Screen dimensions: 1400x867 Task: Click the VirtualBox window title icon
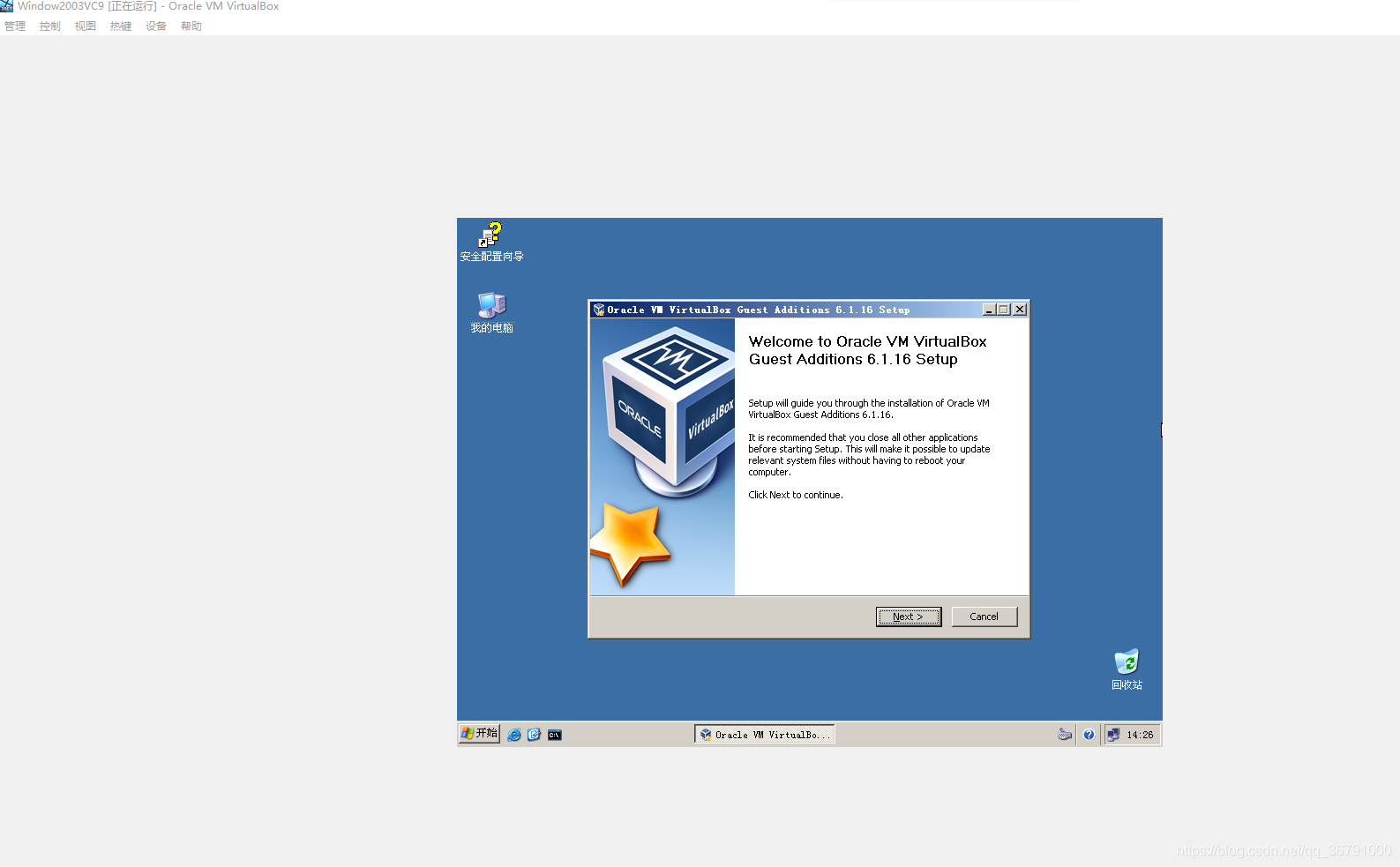click(x=7, y=6)
